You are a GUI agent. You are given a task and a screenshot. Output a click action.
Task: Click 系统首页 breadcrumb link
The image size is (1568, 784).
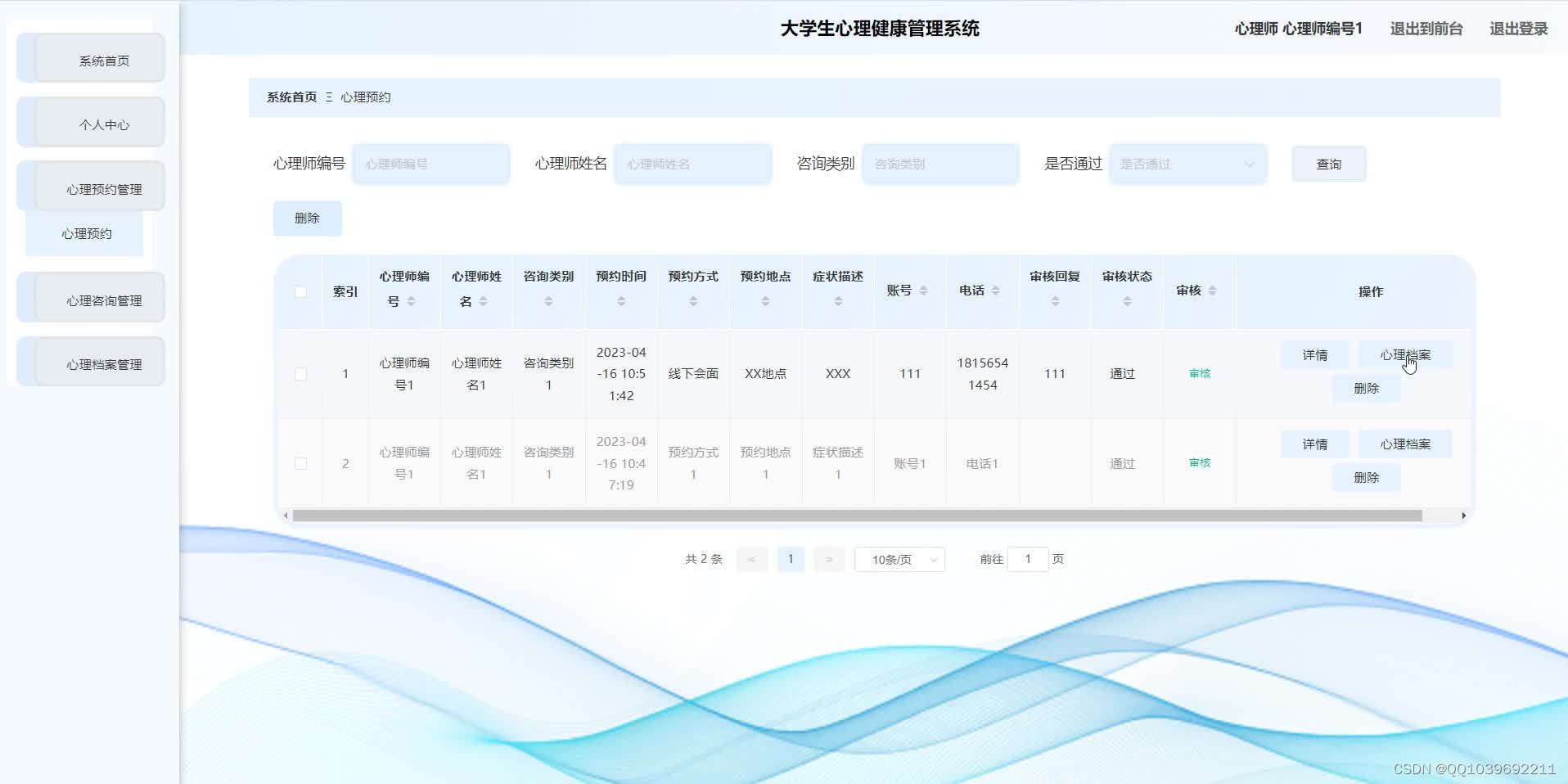(291, 97)
